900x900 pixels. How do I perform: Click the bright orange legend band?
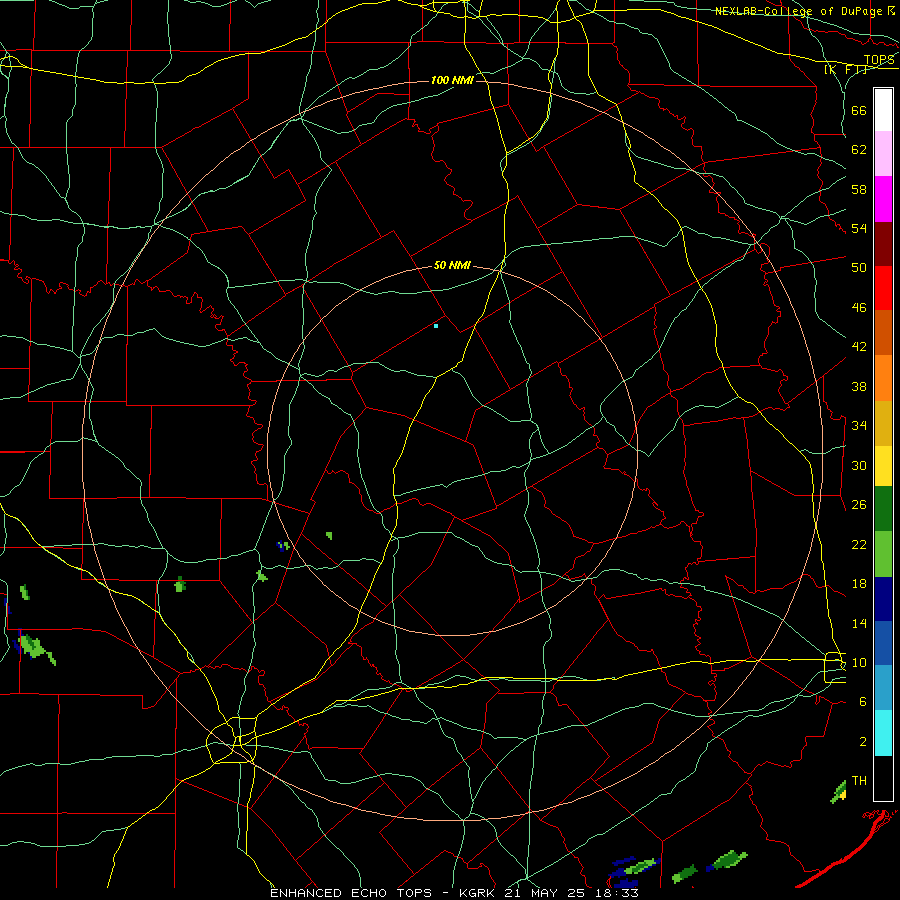click(883, 378)
